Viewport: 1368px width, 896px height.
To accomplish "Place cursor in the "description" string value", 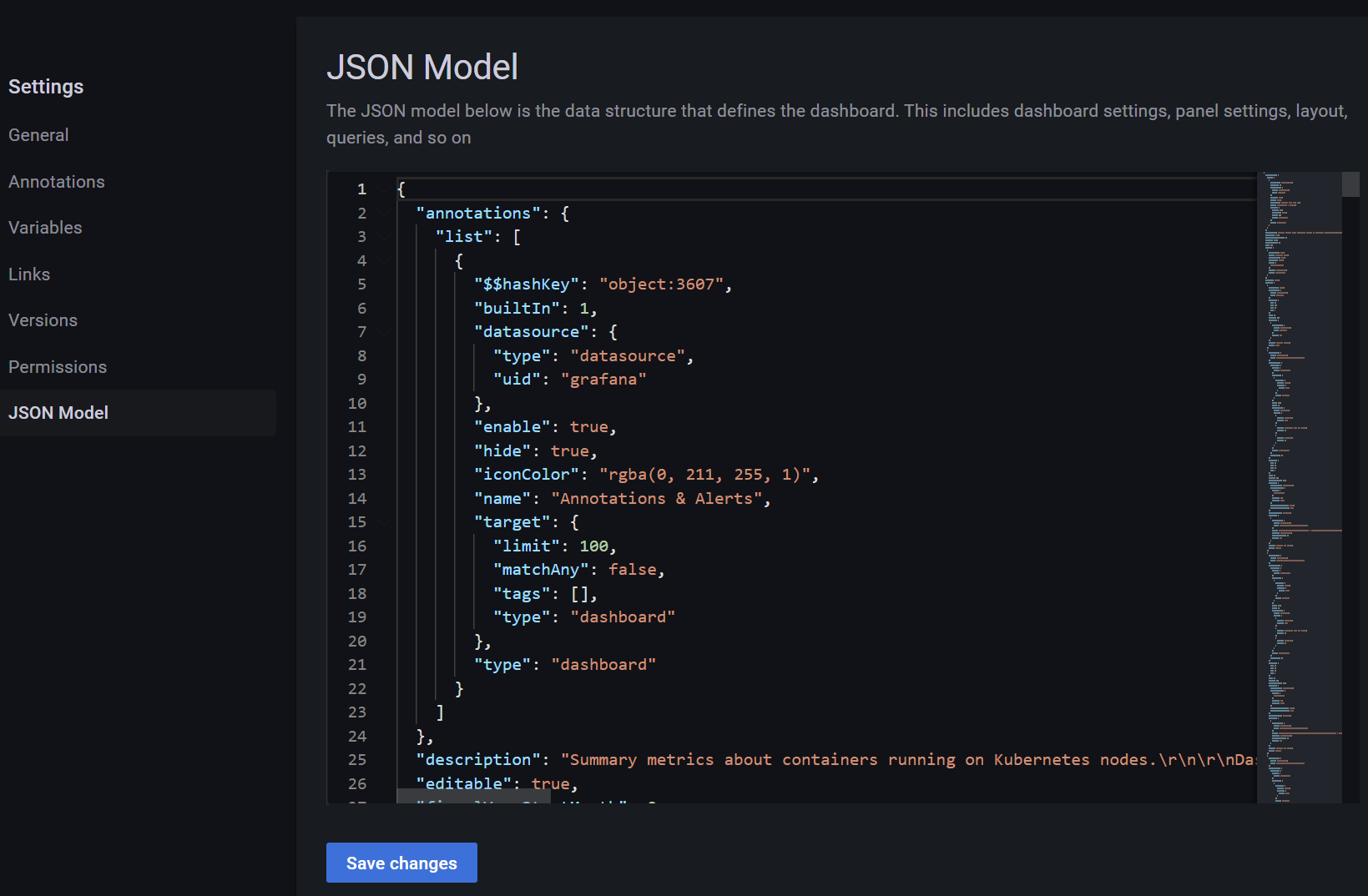I will pyautogui.click(x=835, y=760).
